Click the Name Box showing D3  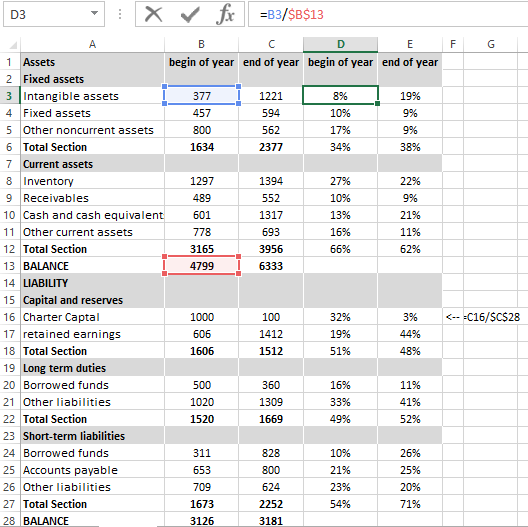click(54, 14)
